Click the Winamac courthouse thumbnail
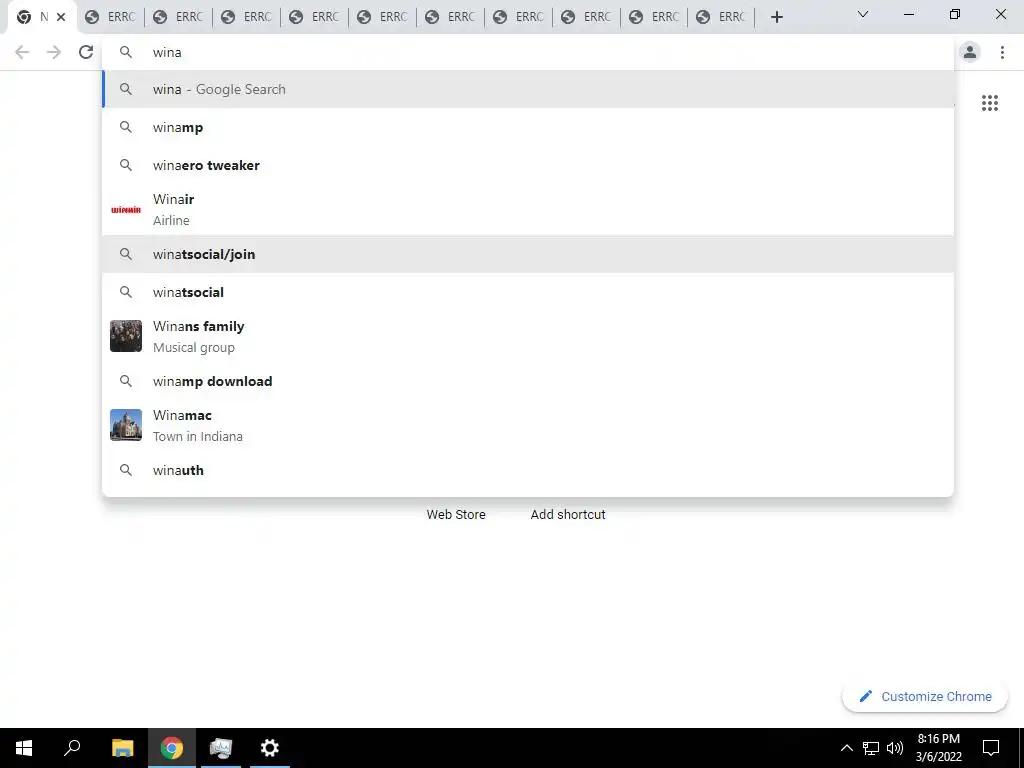 [126, 425]
